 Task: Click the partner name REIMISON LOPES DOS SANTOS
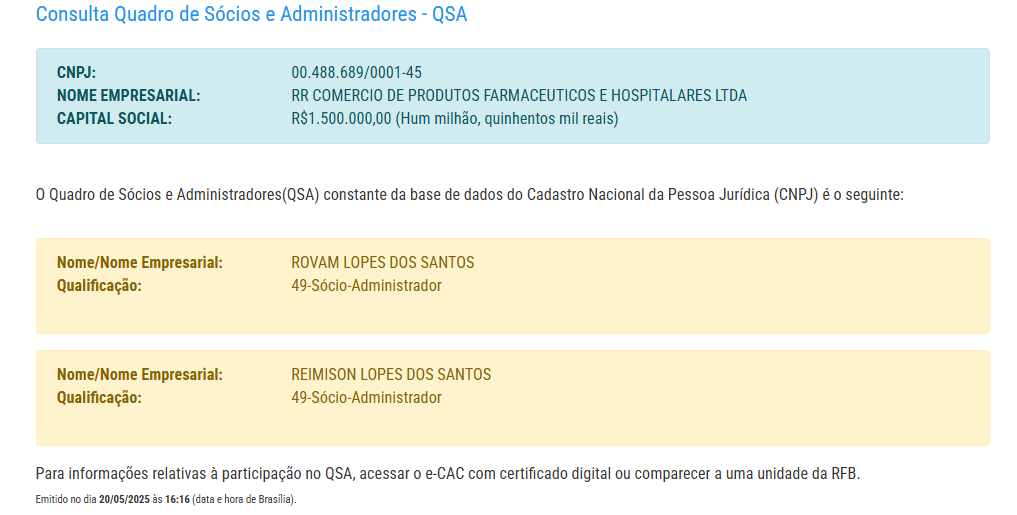click(391, 375)
